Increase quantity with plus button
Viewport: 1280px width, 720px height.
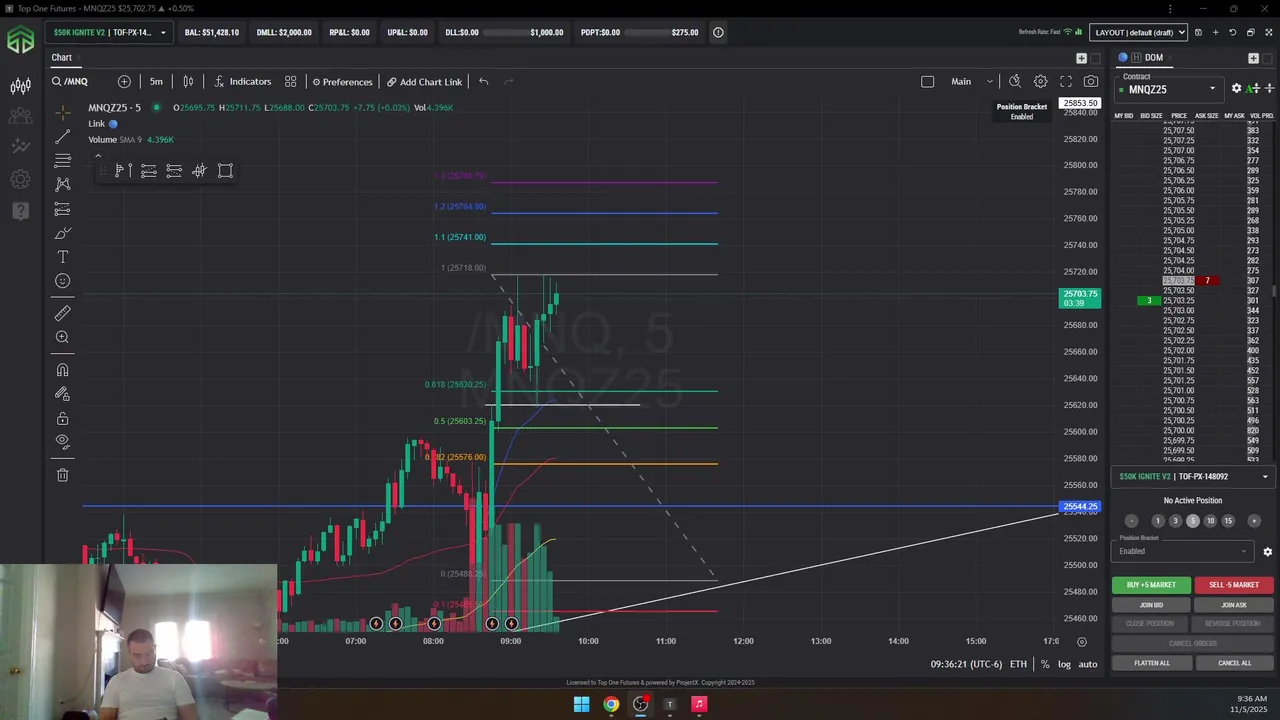tap(1254, 521)
